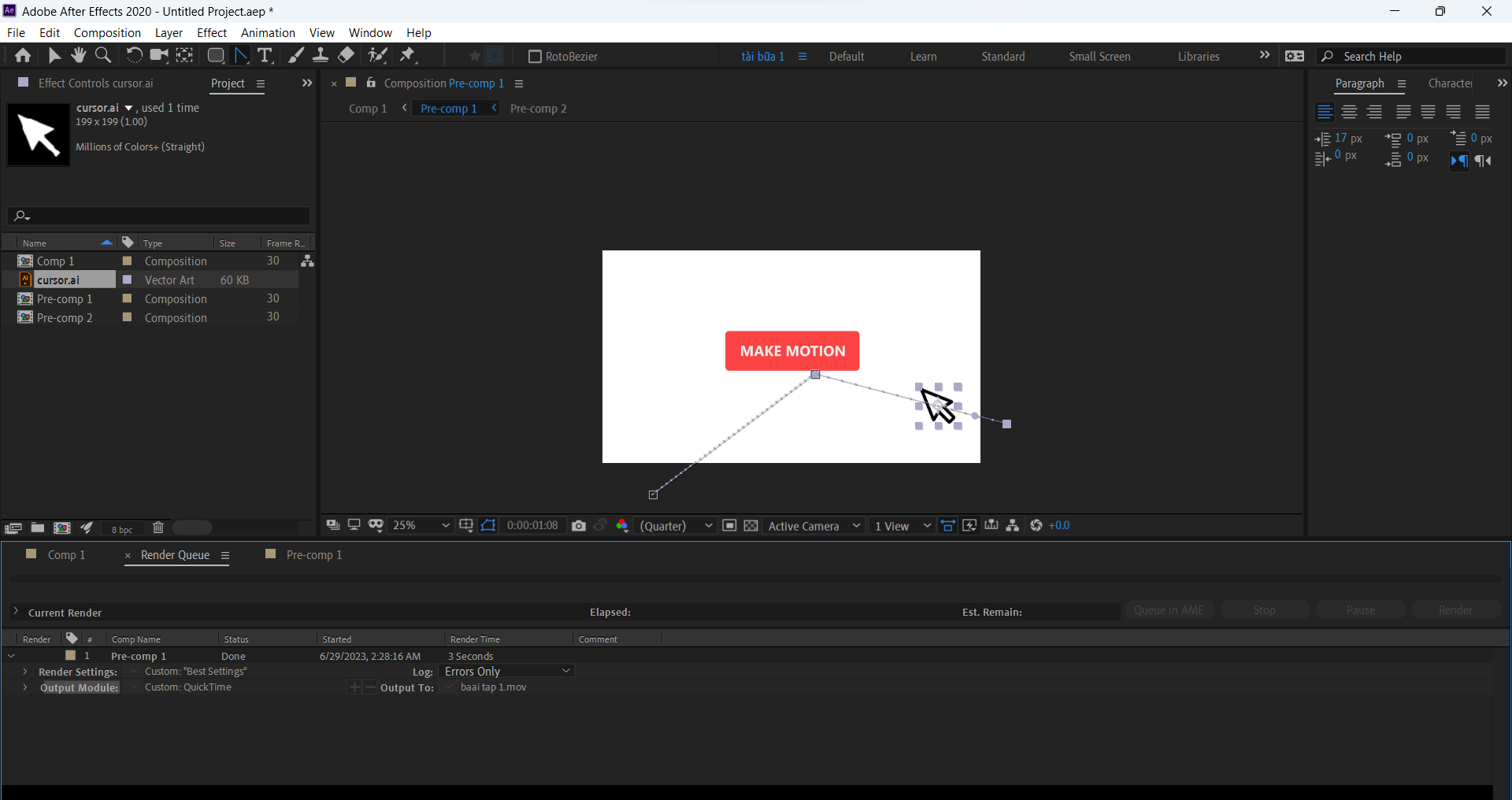Select the Brush tool
Viewport: 1512px width, 800px height.
295,55
